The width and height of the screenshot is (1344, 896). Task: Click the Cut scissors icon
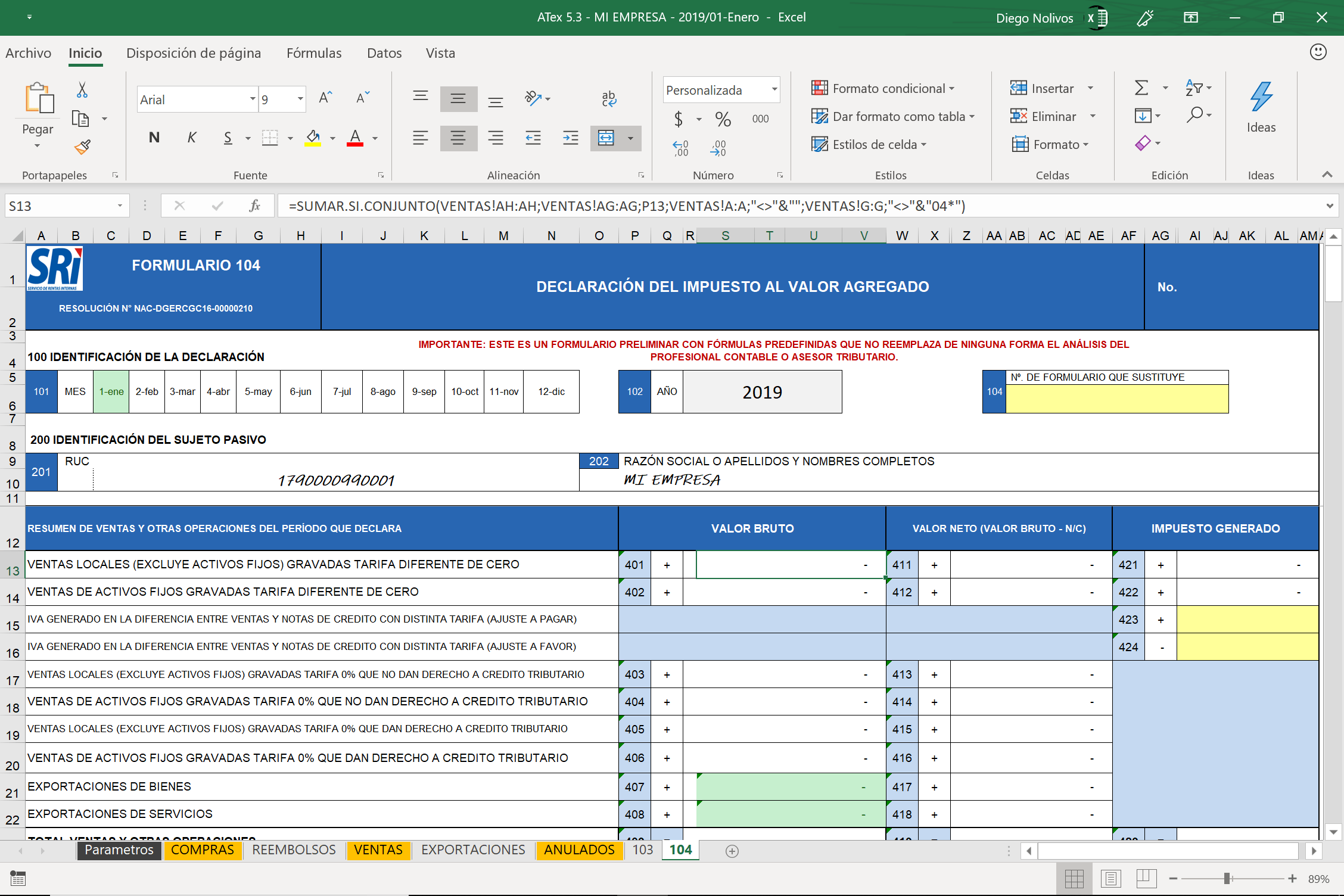(82, 90)
